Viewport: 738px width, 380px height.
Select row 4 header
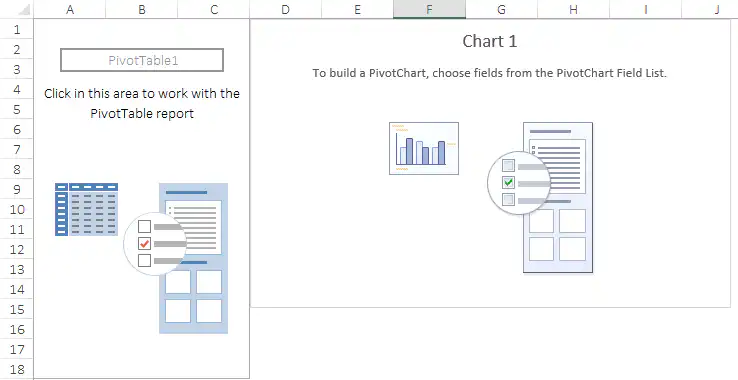tap(17, 89)
